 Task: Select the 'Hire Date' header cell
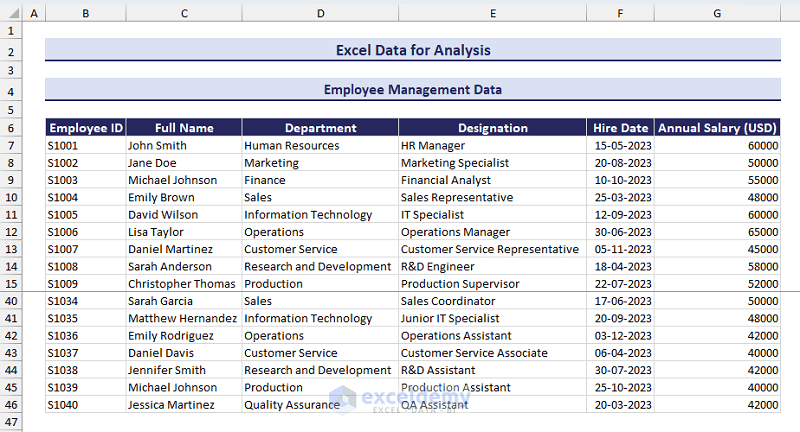click(x=620, y=128)
